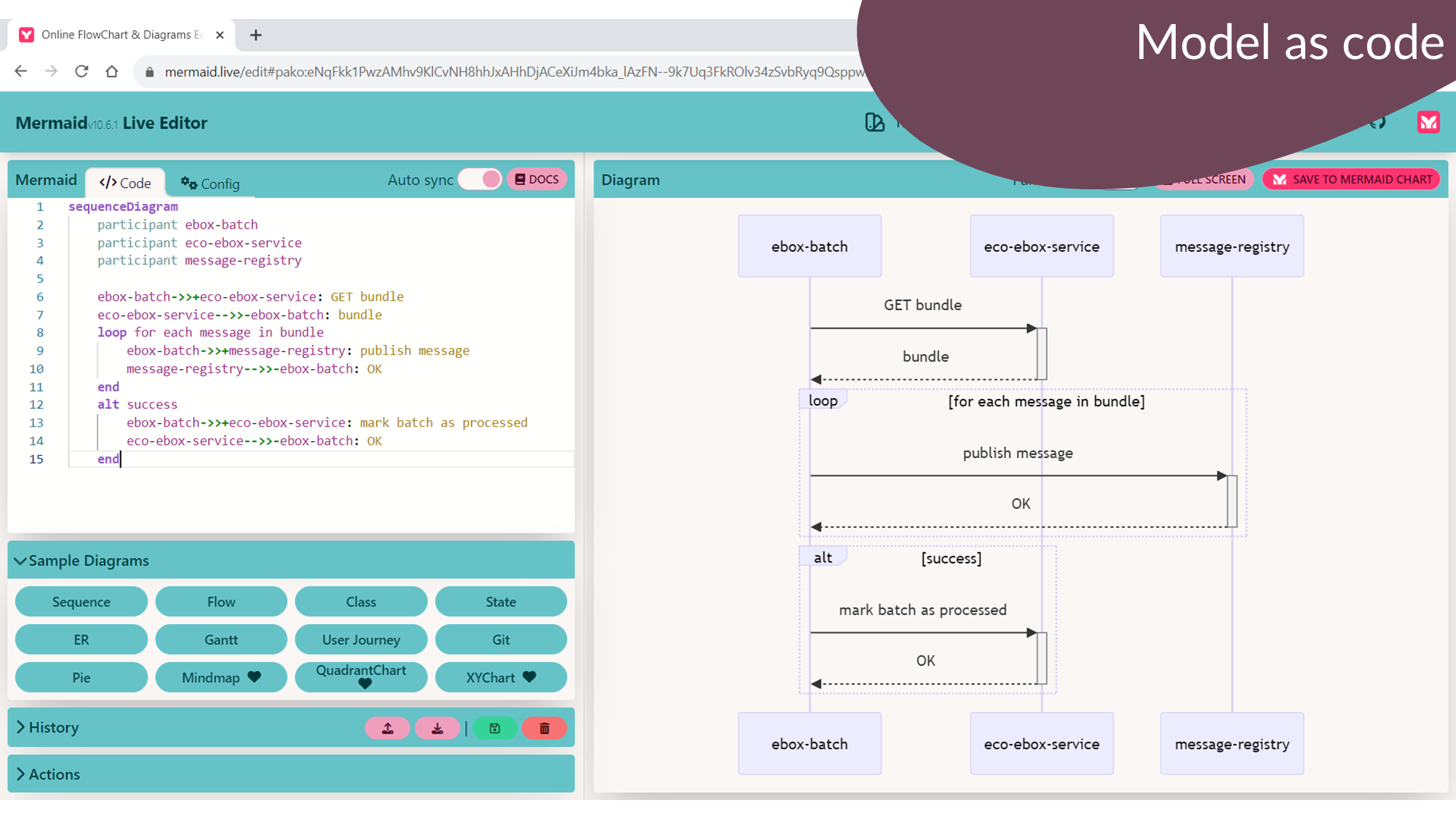Select the Code tab
Viewport: 1456px width, 819px height.
(125, 183)
